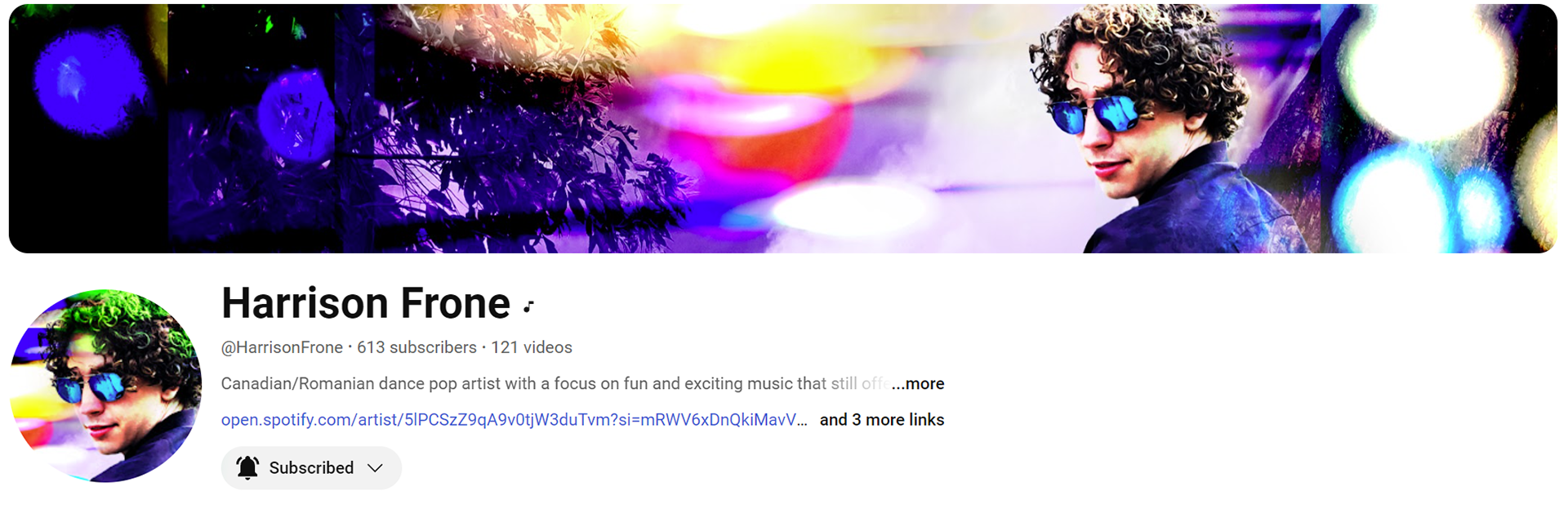Image resolution: width=1568 pixels, height=505 pixels.
Task: Expand the Subscribed chevron dropdown
Action: click(x=375, y=468)
